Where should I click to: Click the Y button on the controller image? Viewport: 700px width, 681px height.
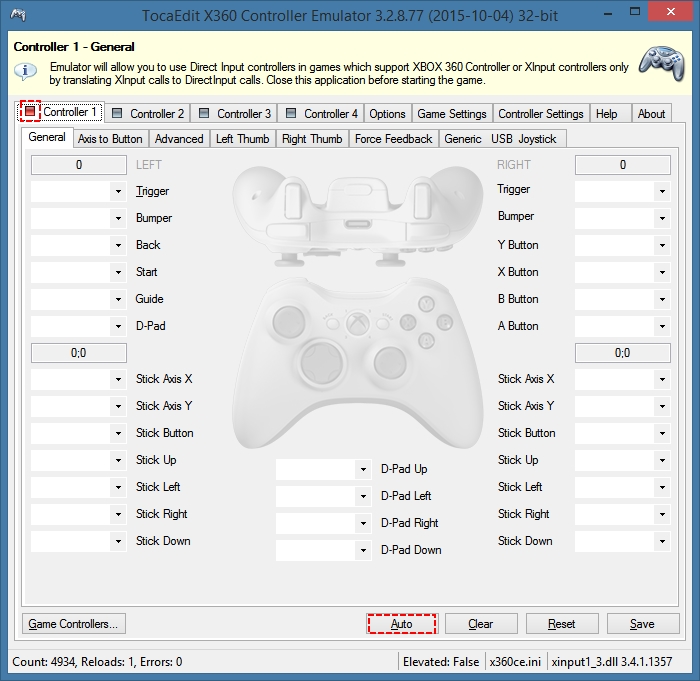(426, 304)
